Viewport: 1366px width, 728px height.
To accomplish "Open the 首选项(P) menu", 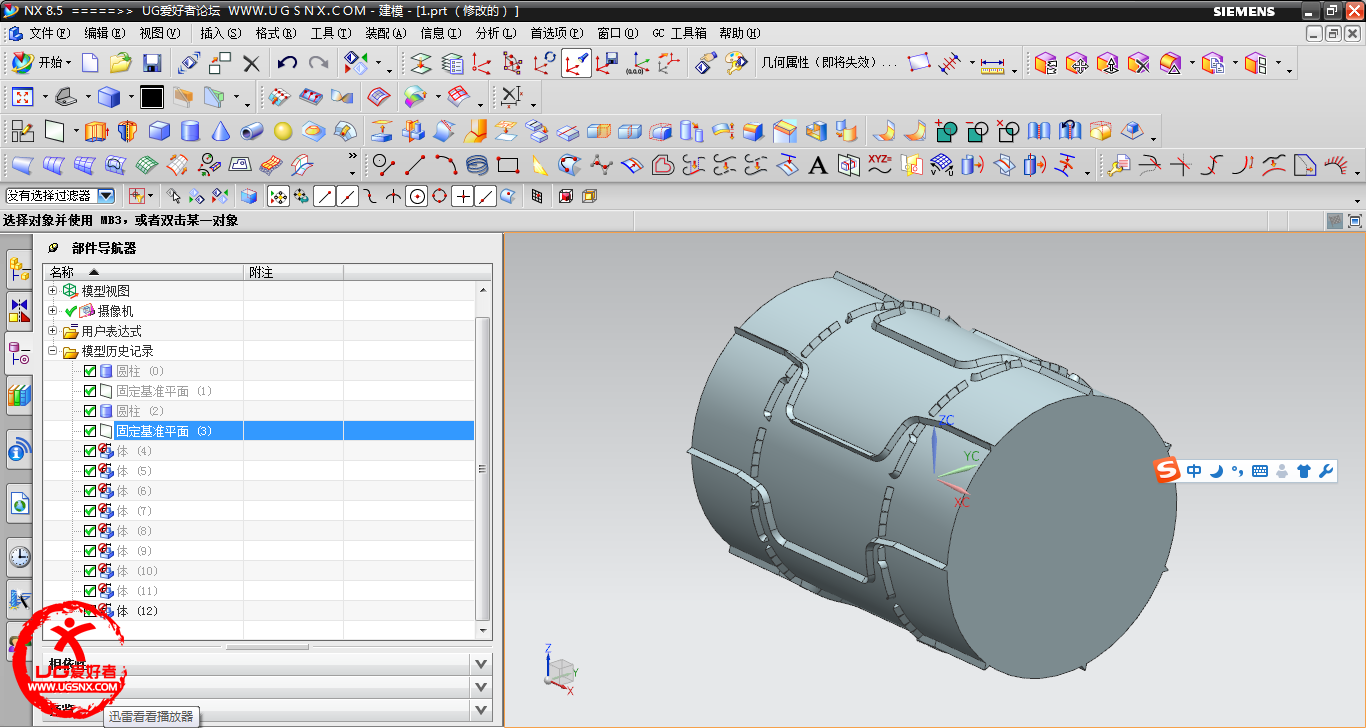I will (557, 33).
